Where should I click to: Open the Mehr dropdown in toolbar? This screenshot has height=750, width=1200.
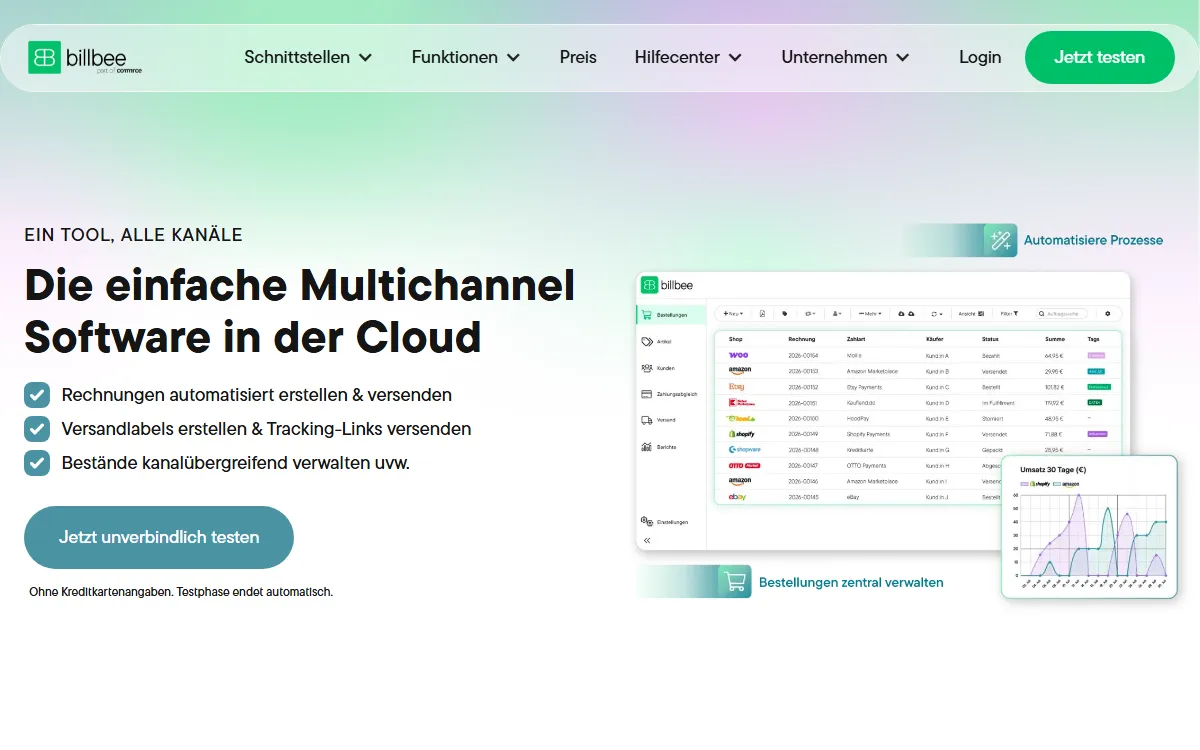[871, 314]
